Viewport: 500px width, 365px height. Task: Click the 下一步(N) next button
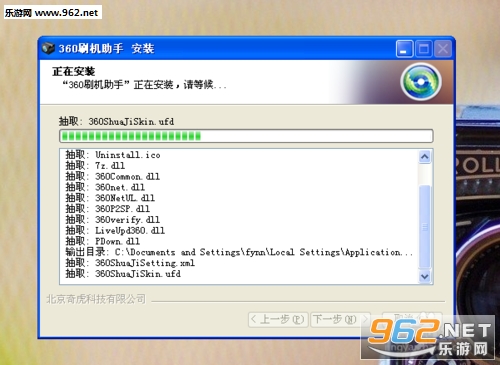(x=340, y=320)
